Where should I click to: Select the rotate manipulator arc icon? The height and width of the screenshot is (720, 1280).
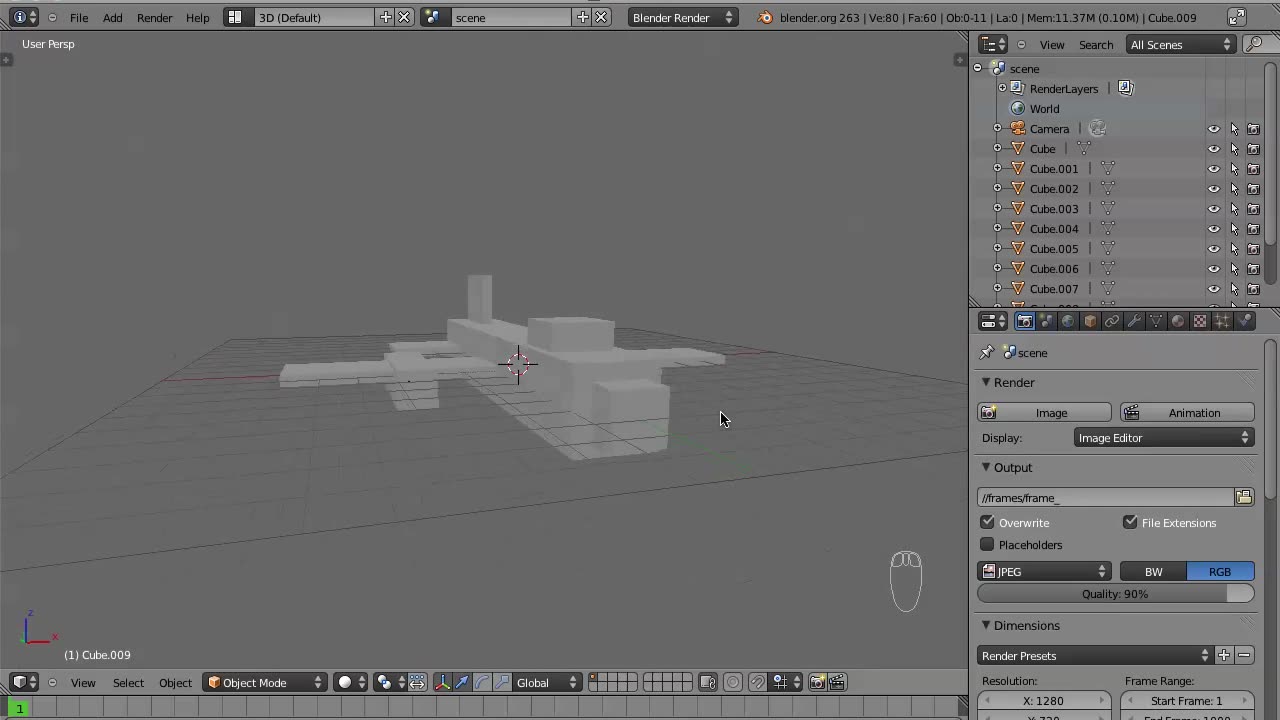click(482, 682)
